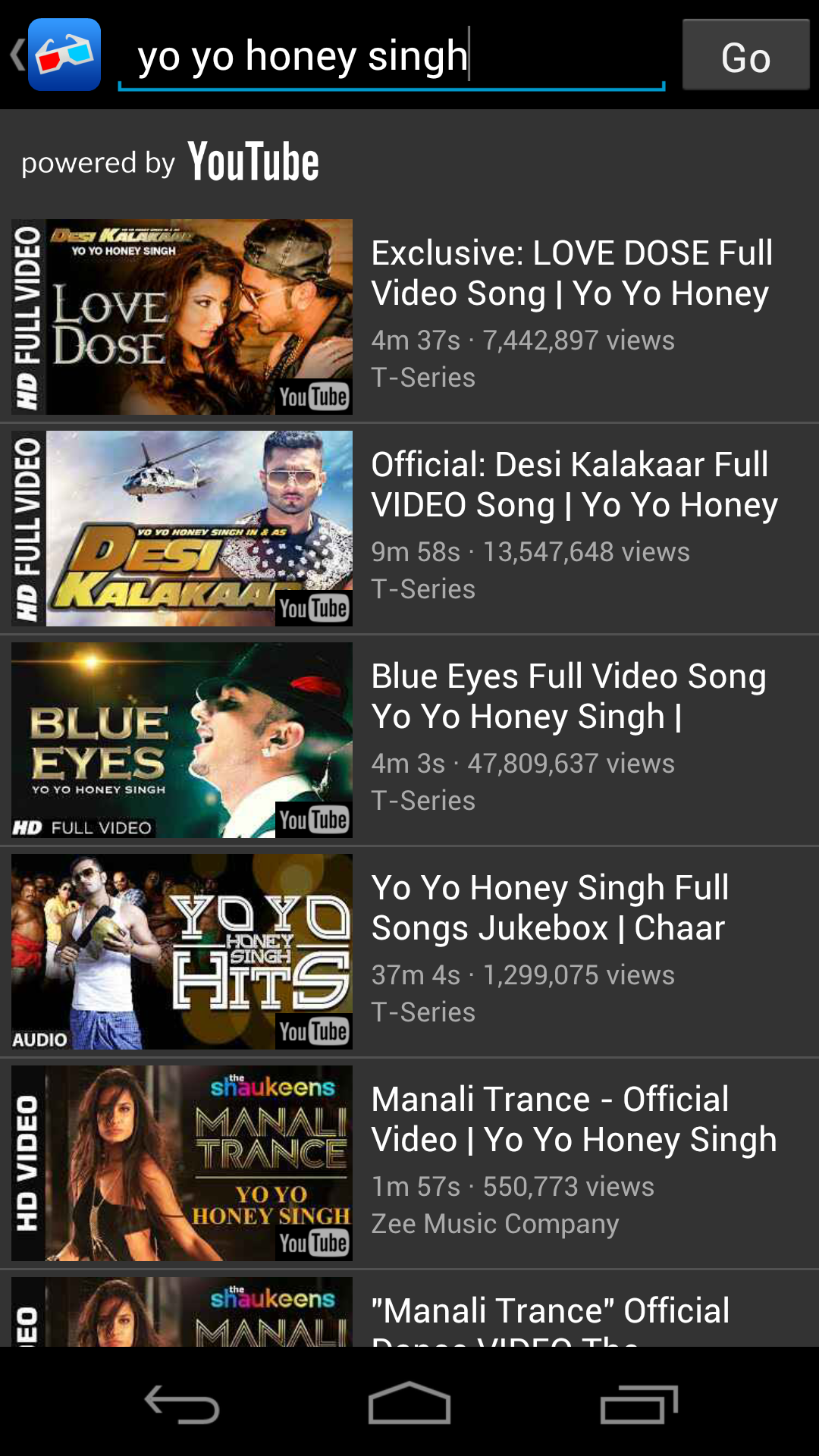
Task: Click the Go search button
Action: pos(746,55)
